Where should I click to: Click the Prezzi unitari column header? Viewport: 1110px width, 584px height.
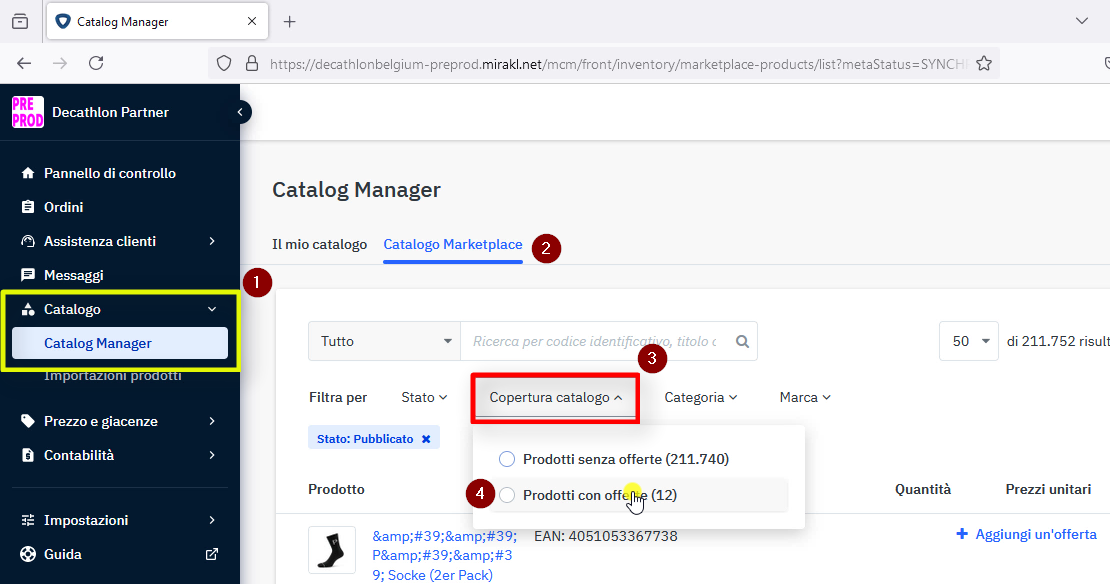point(1048,489)
